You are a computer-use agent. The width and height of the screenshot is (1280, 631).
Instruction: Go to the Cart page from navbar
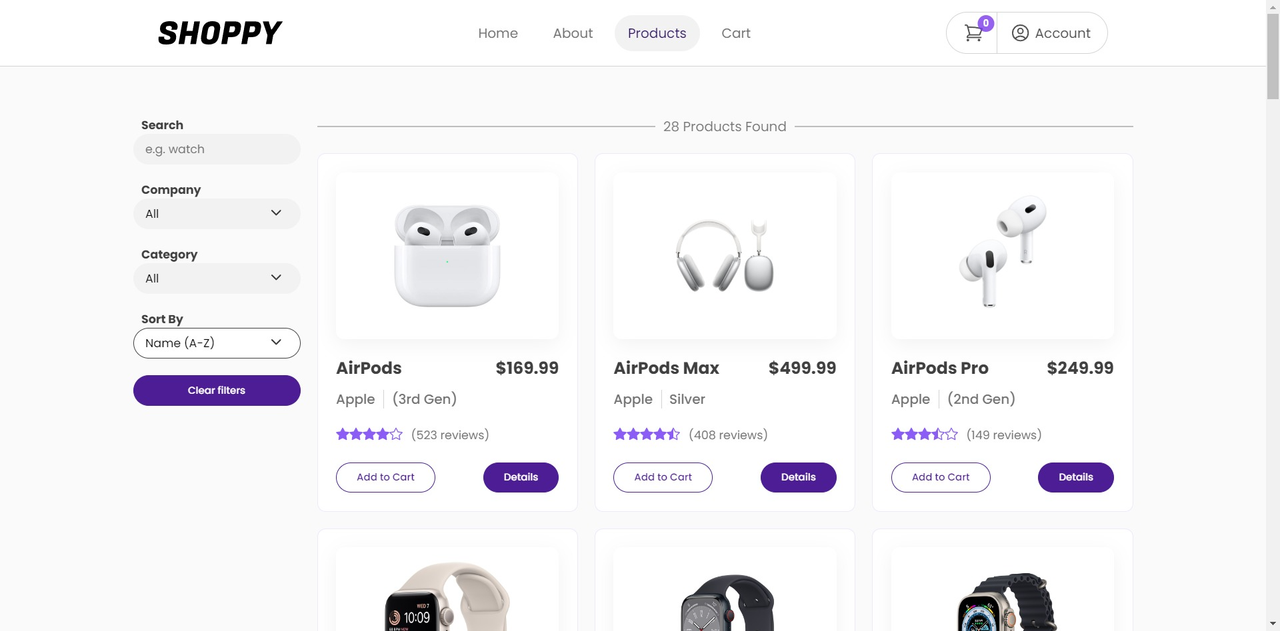735,32
